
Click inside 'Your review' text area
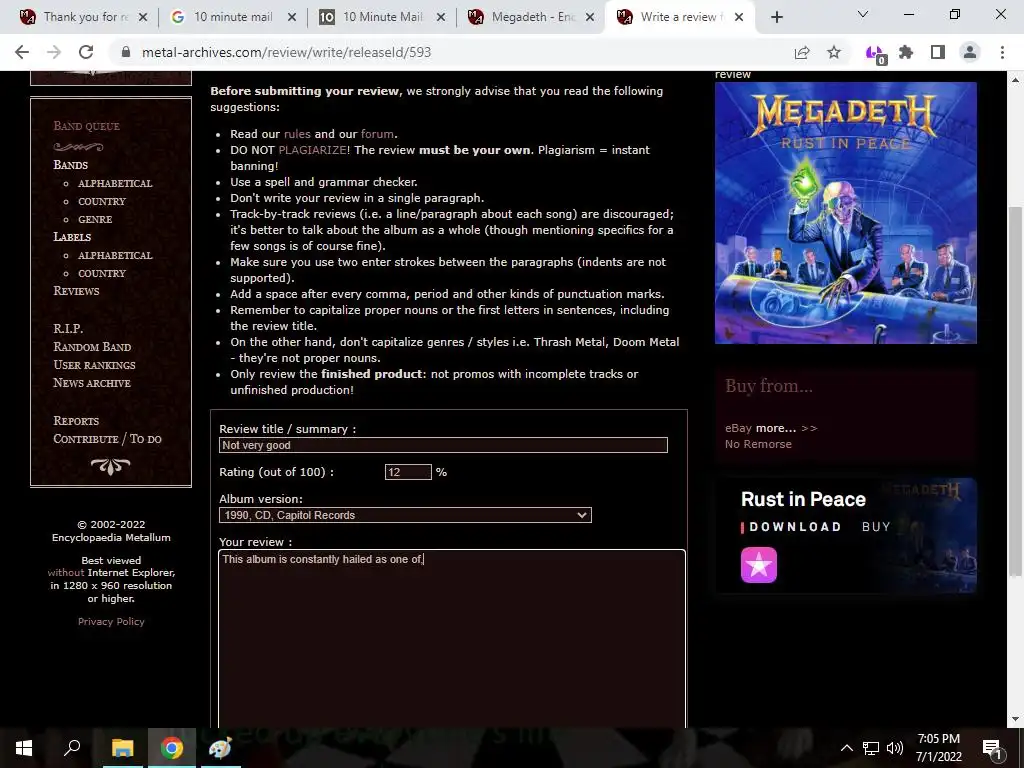pos(452,639)
